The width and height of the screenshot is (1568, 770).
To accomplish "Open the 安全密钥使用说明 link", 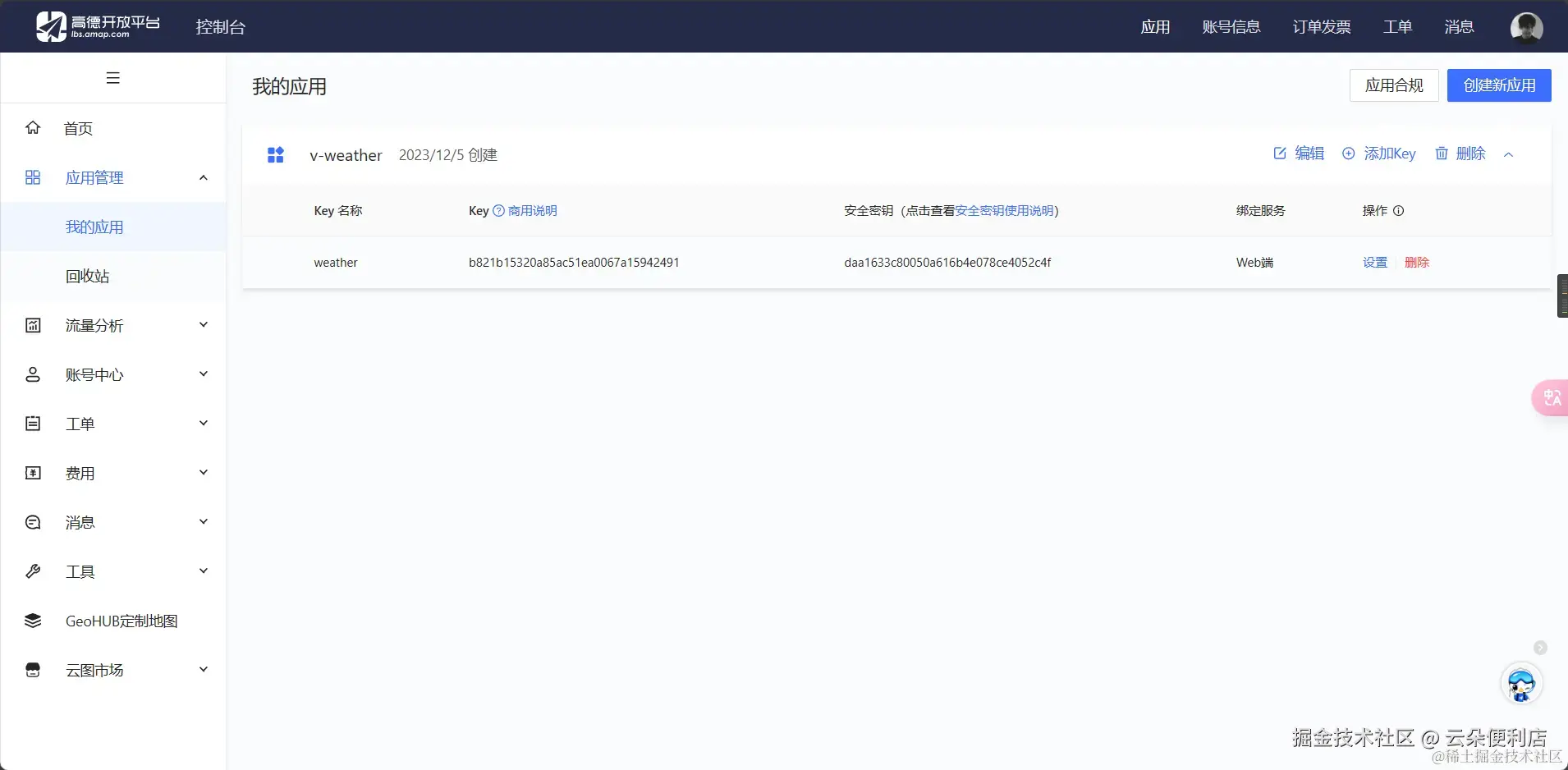I will pos(1005,211).
